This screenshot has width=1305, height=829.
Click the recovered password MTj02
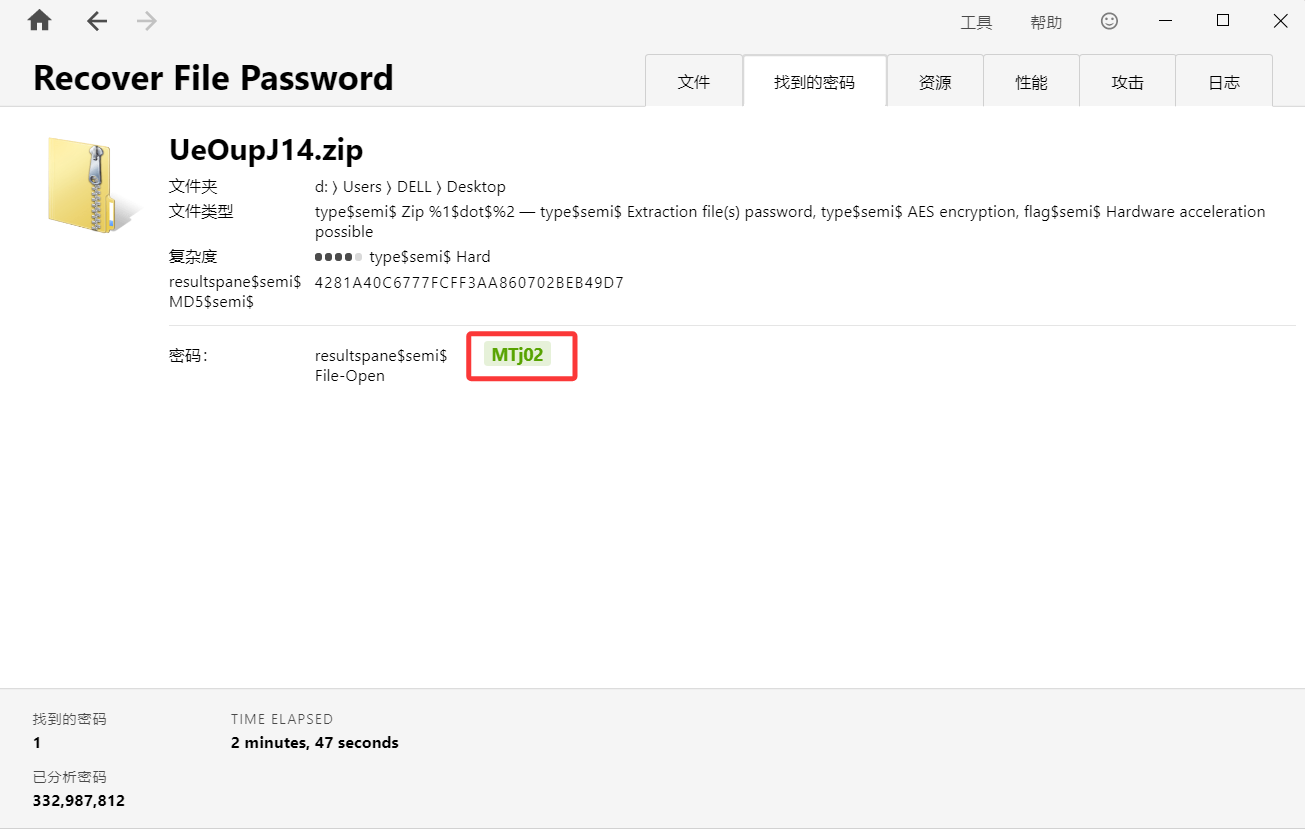[517, 354]
